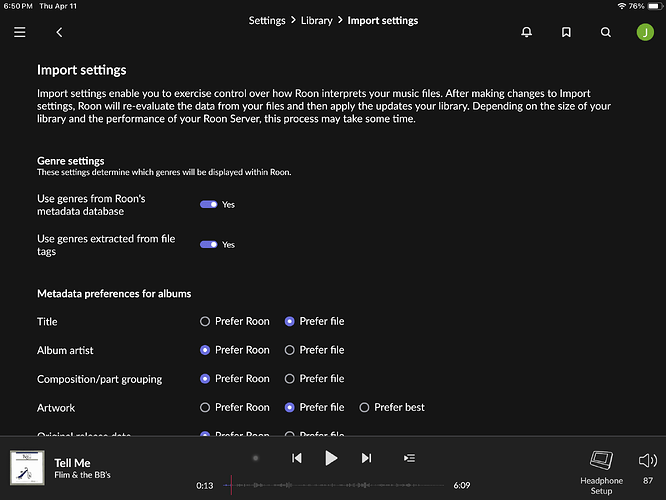The image size is (666, 500).
Task: Skip to next track
Action: (x=366, y=458)
